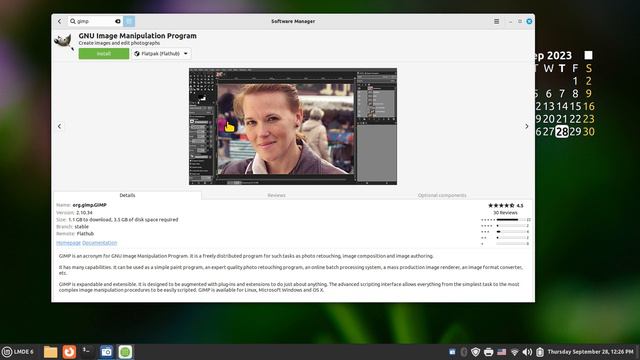Show the next screenshot
The height and width of the screenshot is (360, 640).
pos(527,127)
